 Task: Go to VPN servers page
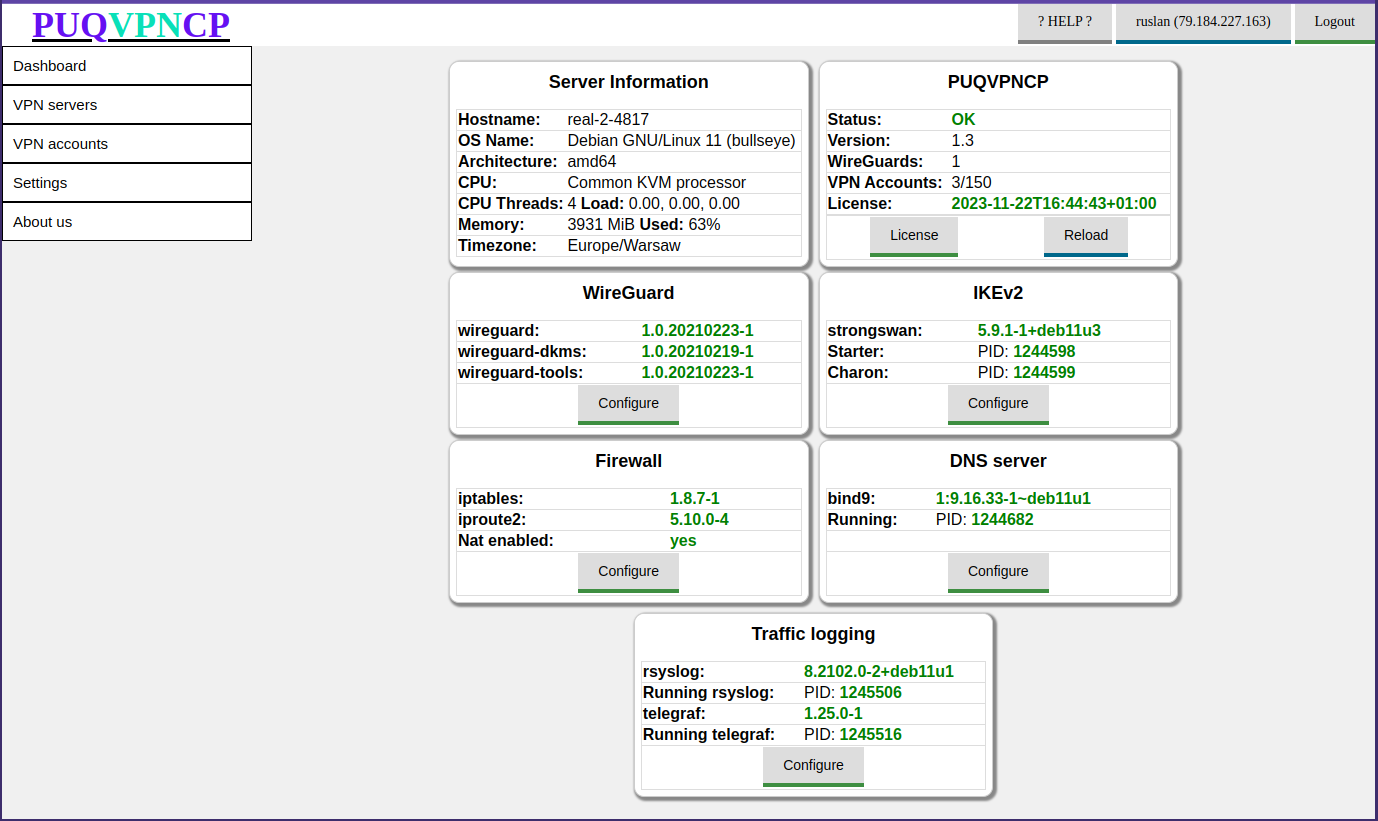[x=126, y=105]
